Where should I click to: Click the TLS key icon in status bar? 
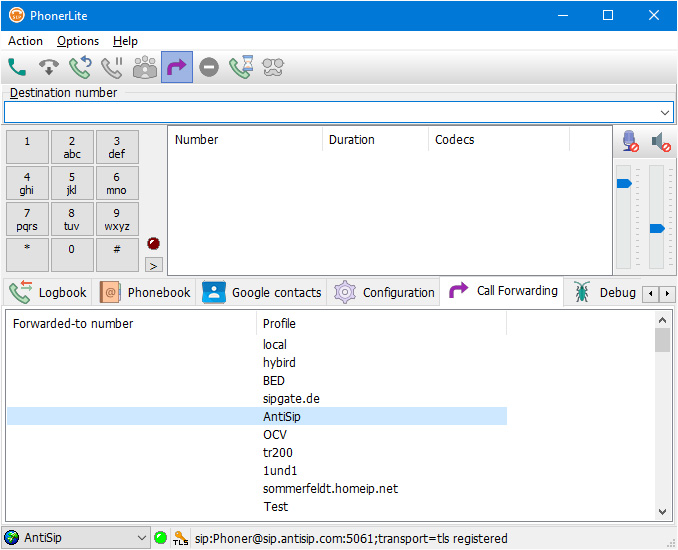[x=180, y=538]
